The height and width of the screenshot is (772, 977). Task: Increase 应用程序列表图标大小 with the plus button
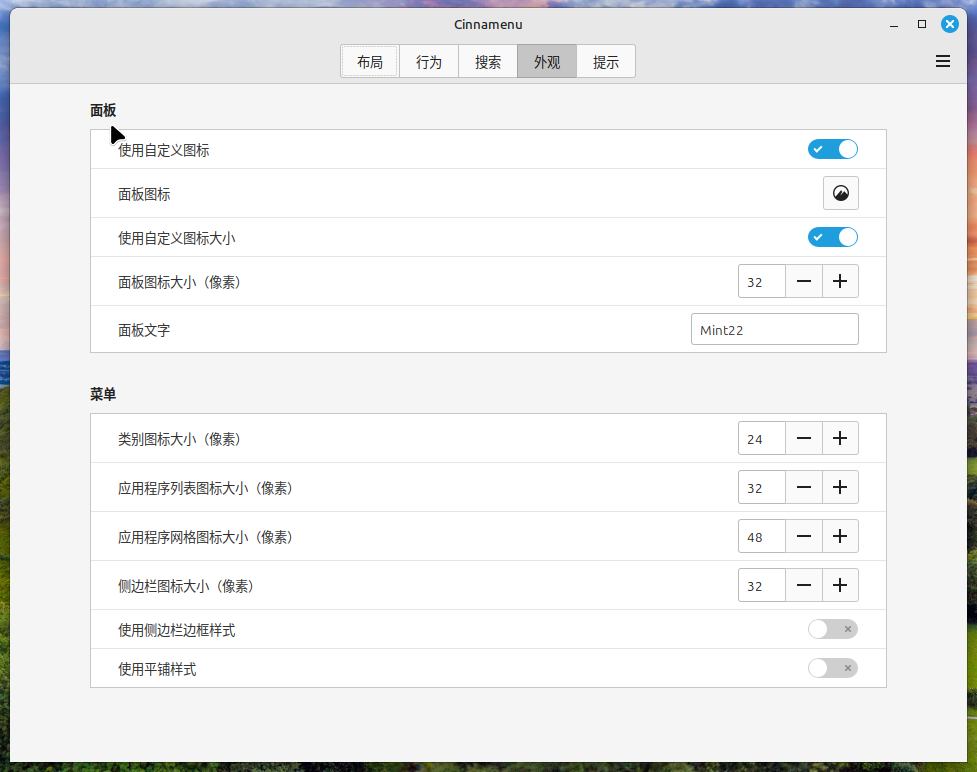(840, 487)
